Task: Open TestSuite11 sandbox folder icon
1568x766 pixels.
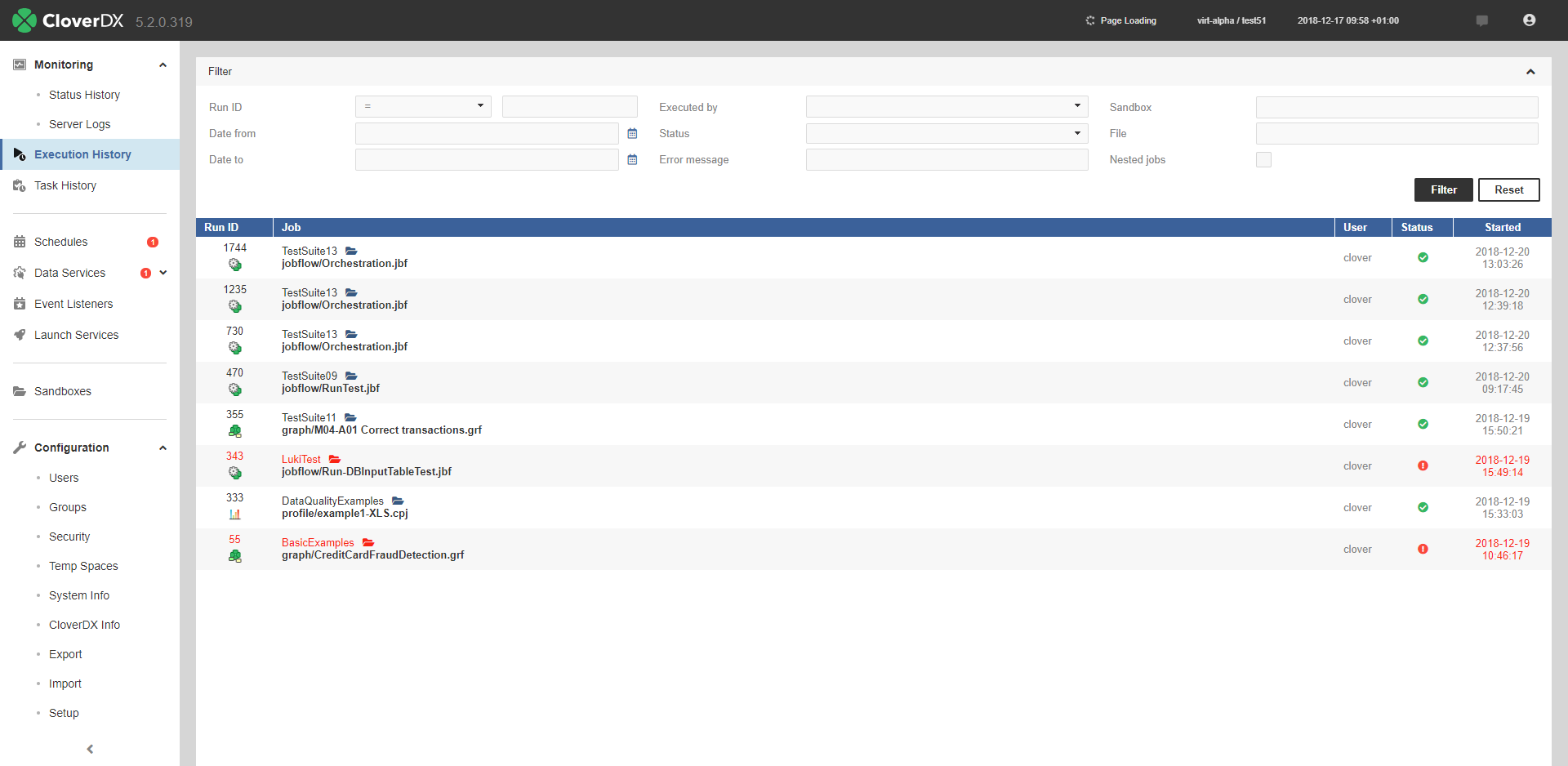Action: point(350,417)
